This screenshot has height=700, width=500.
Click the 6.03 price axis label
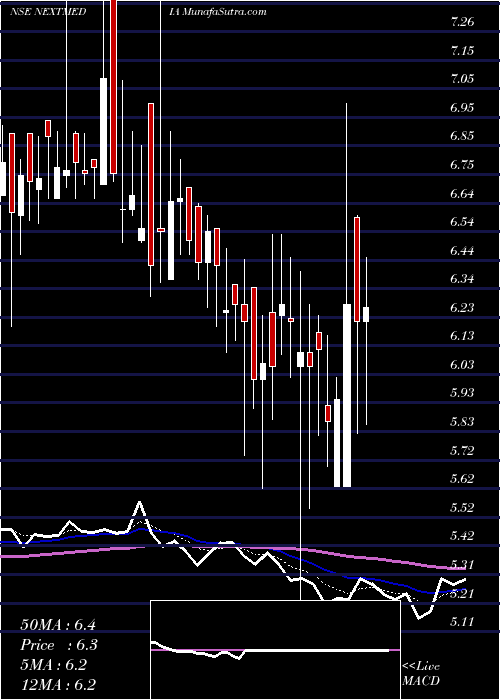(462, 365)
